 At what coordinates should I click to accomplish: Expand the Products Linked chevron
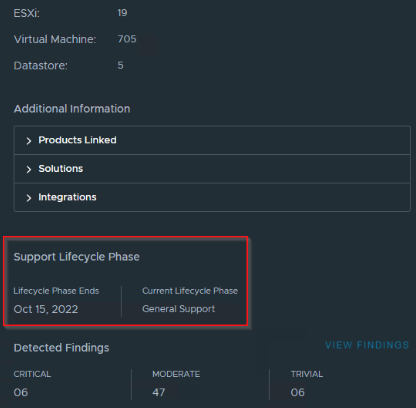tap(29, 141)
